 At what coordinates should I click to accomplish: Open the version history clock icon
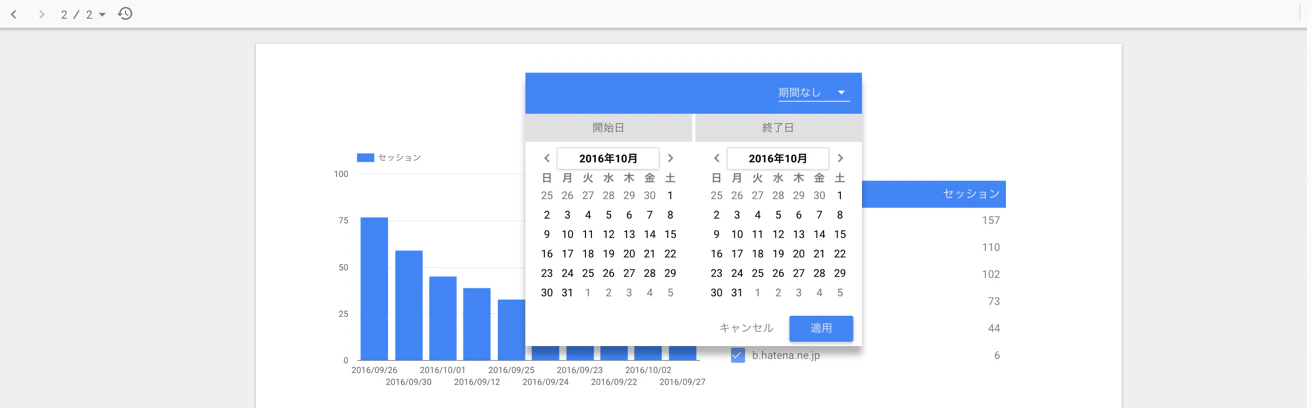[125, 14]
